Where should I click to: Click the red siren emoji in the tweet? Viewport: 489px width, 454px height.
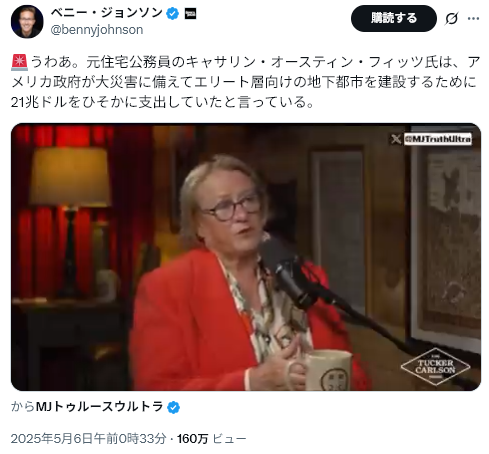[x=20, y=63]
